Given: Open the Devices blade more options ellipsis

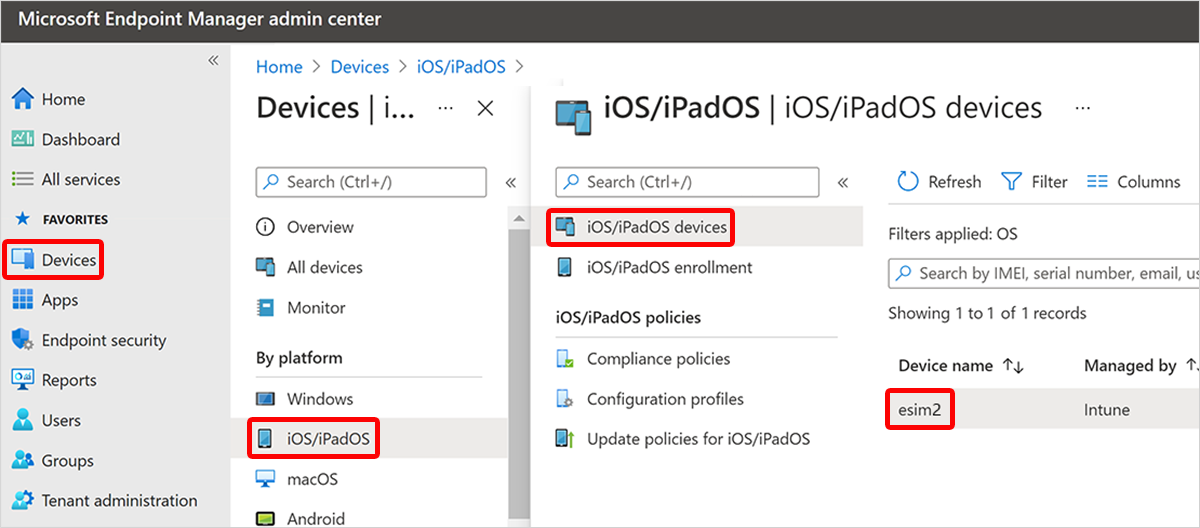Looking at the screenshot, I should coord(446,108).
